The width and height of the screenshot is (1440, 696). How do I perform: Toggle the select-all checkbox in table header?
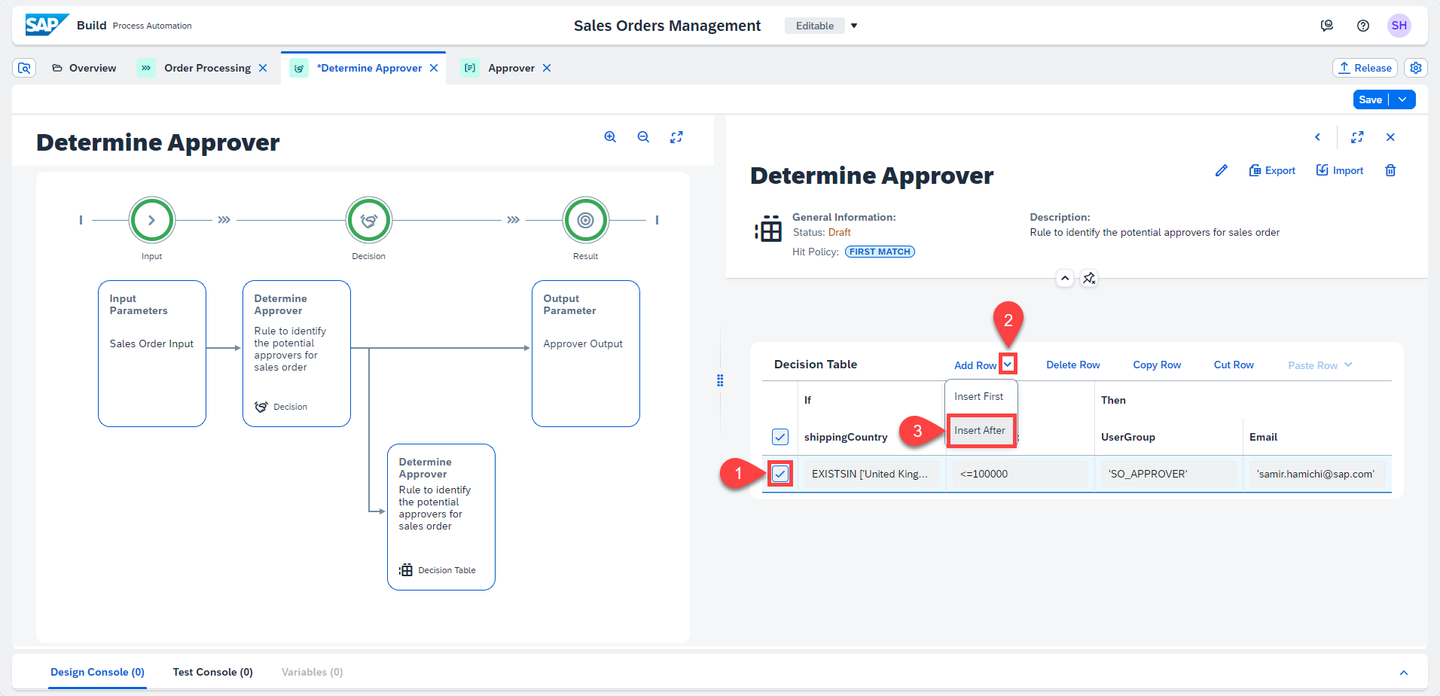point(780,437)
